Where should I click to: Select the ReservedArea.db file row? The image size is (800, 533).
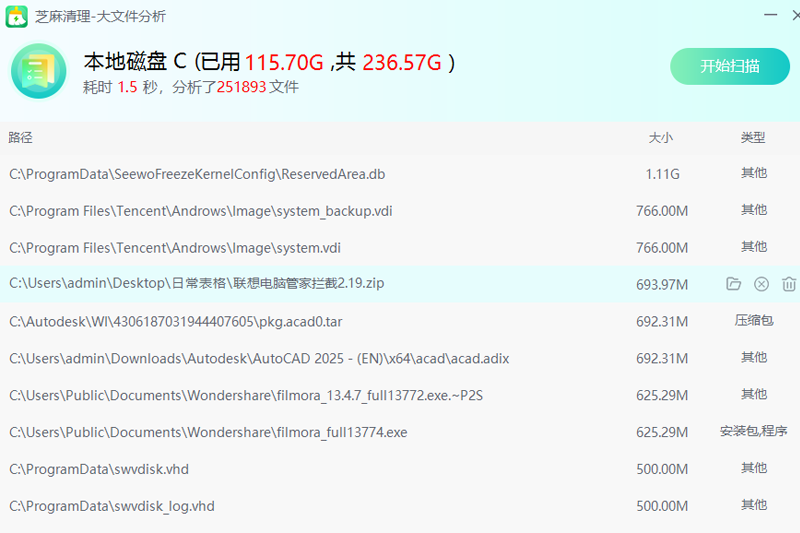pyautogui.click(x=400, y=174)
